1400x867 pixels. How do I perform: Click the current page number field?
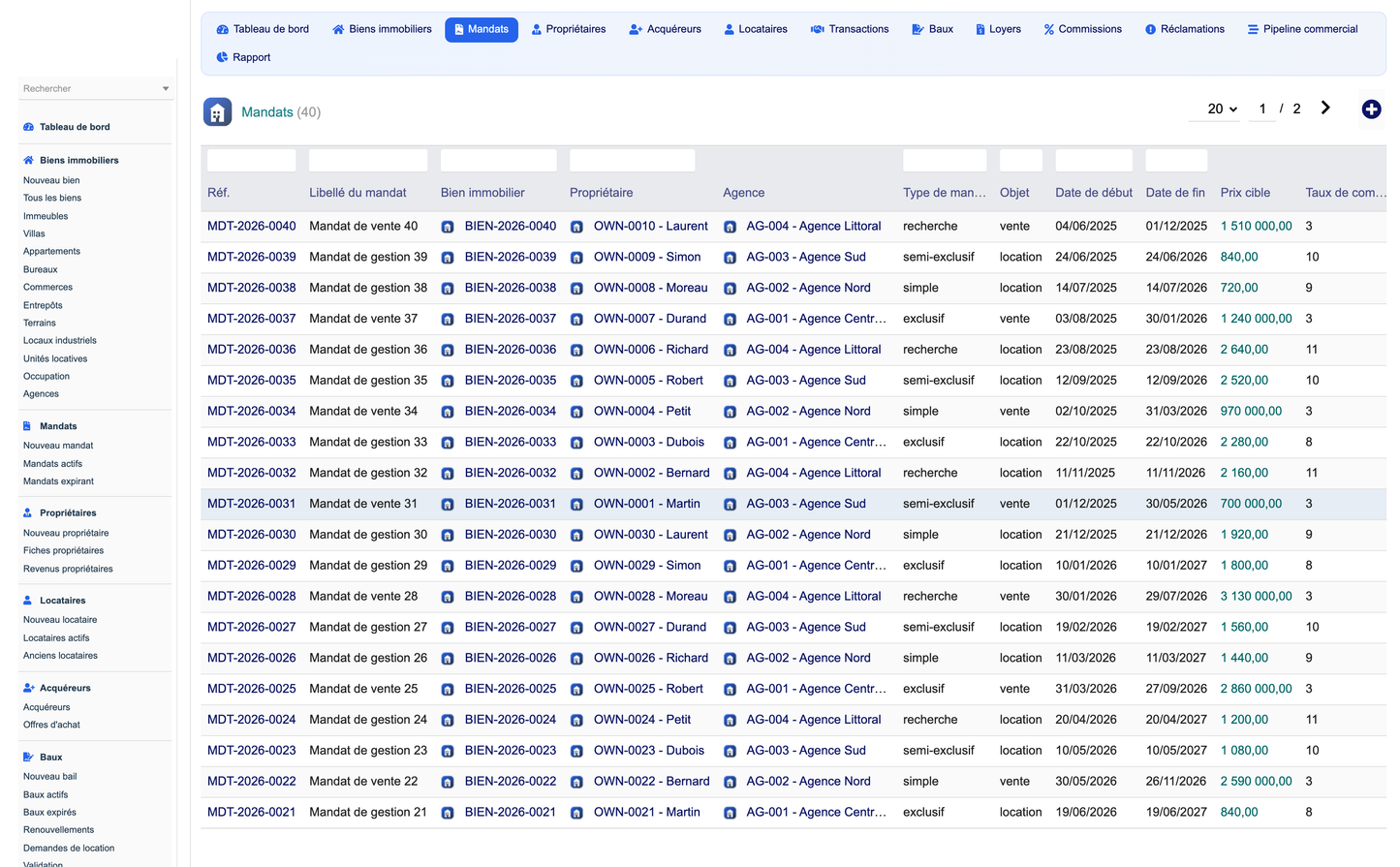1262,108
